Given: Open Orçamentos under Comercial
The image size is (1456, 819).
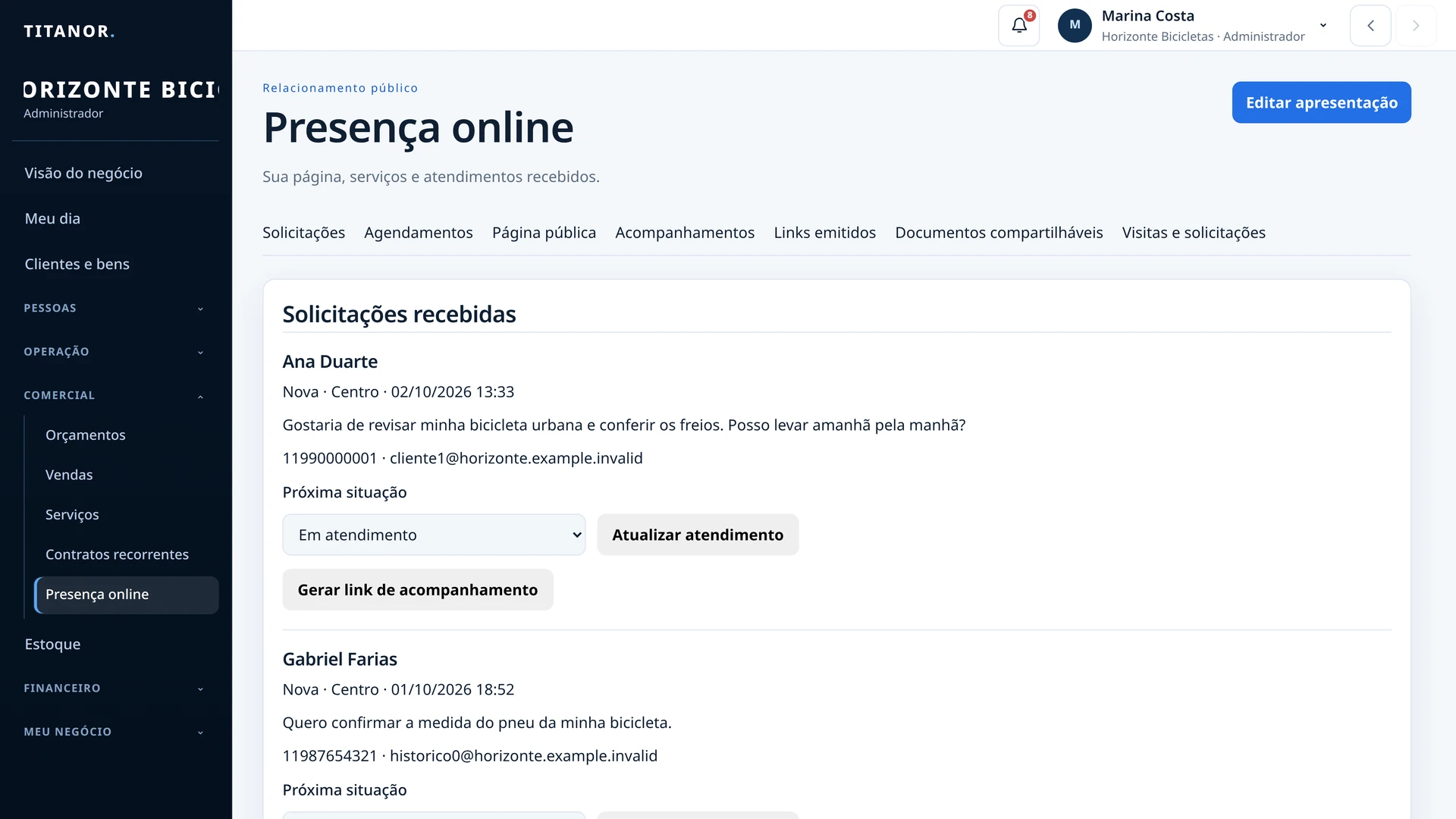Looking at the screenshot, I should click(x=126, y=435).
